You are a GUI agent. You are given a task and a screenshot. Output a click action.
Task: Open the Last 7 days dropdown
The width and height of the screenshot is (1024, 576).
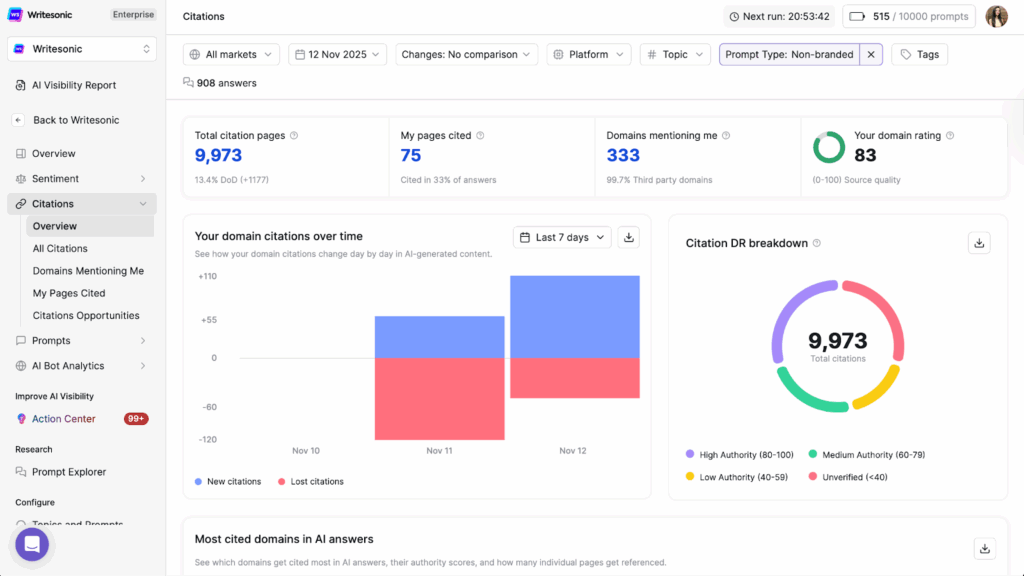click(561, 237)
